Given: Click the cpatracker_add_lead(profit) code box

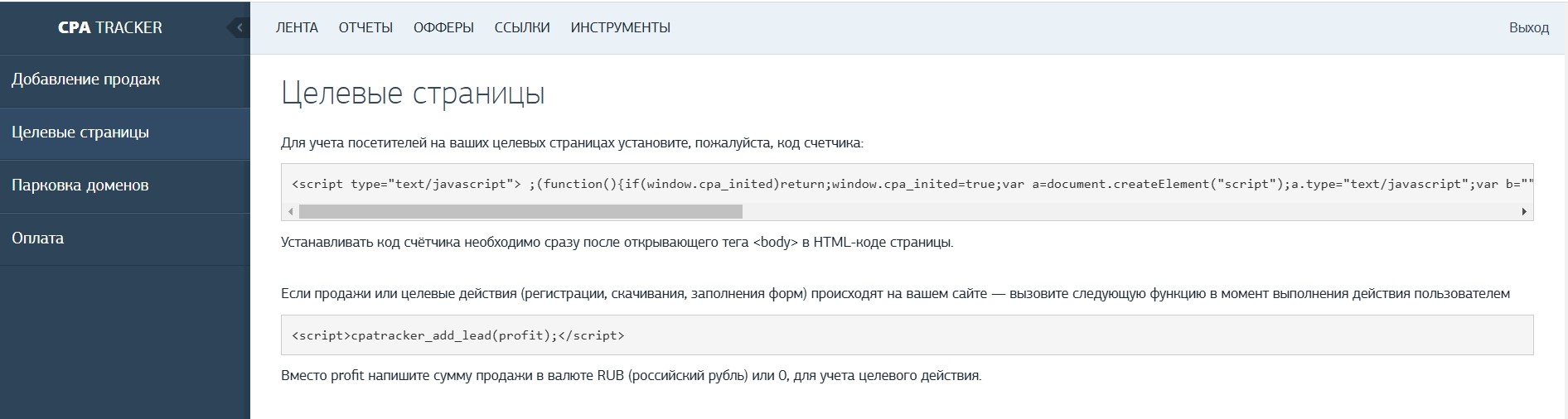Looking at the screenshot, I should coord(907,335).
